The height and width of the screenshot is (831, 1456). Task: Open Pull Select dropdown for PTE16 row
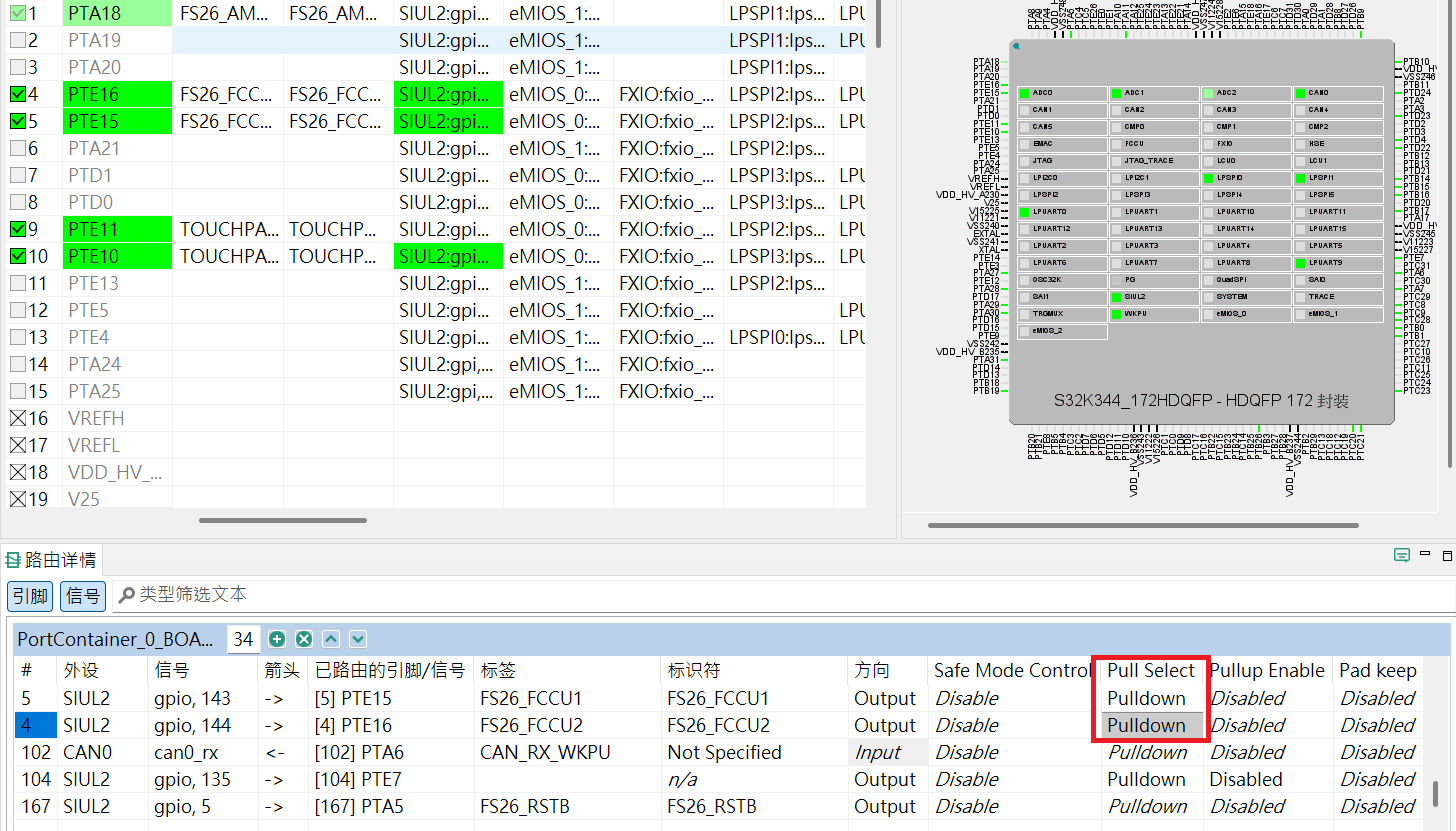[x=1152, y=725]
